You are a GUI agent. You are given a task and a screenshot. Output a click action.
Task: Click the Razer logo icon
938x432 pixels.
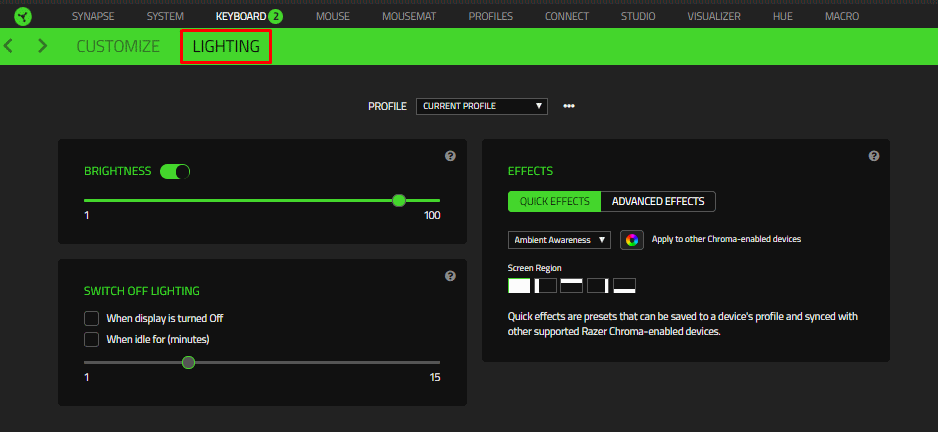tap(23, 16)
